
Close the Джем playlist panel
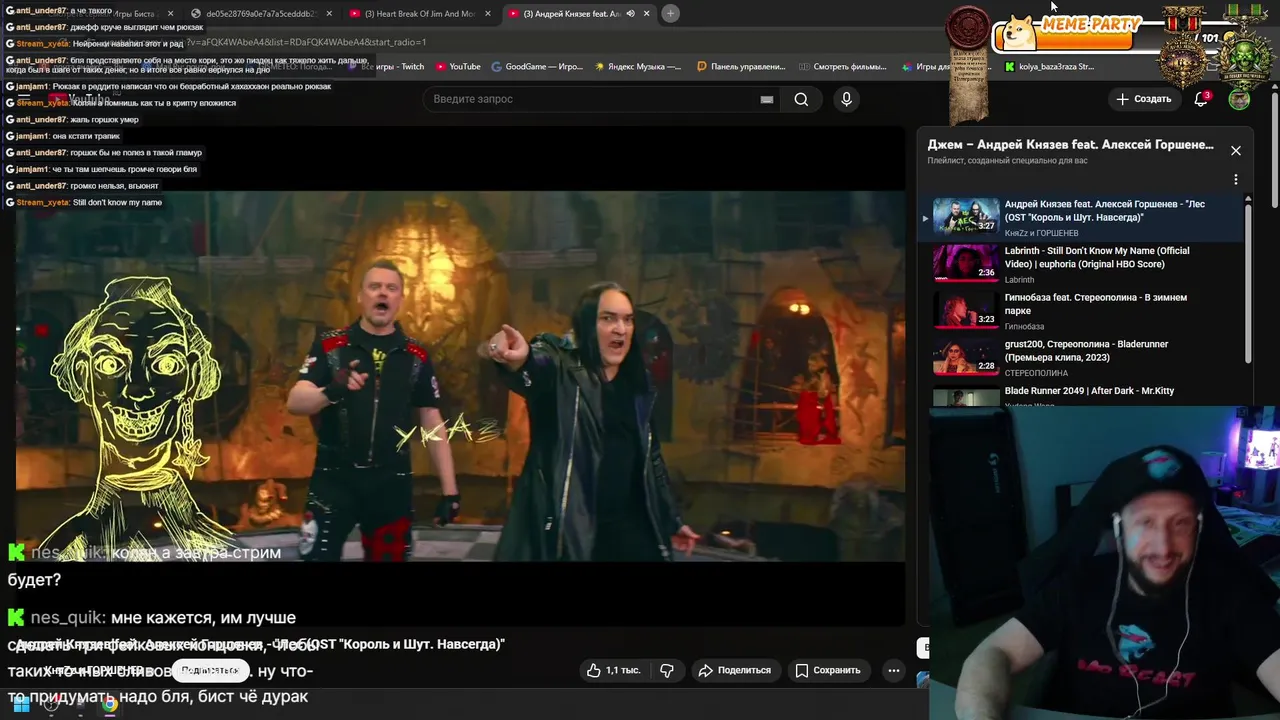1236,150
